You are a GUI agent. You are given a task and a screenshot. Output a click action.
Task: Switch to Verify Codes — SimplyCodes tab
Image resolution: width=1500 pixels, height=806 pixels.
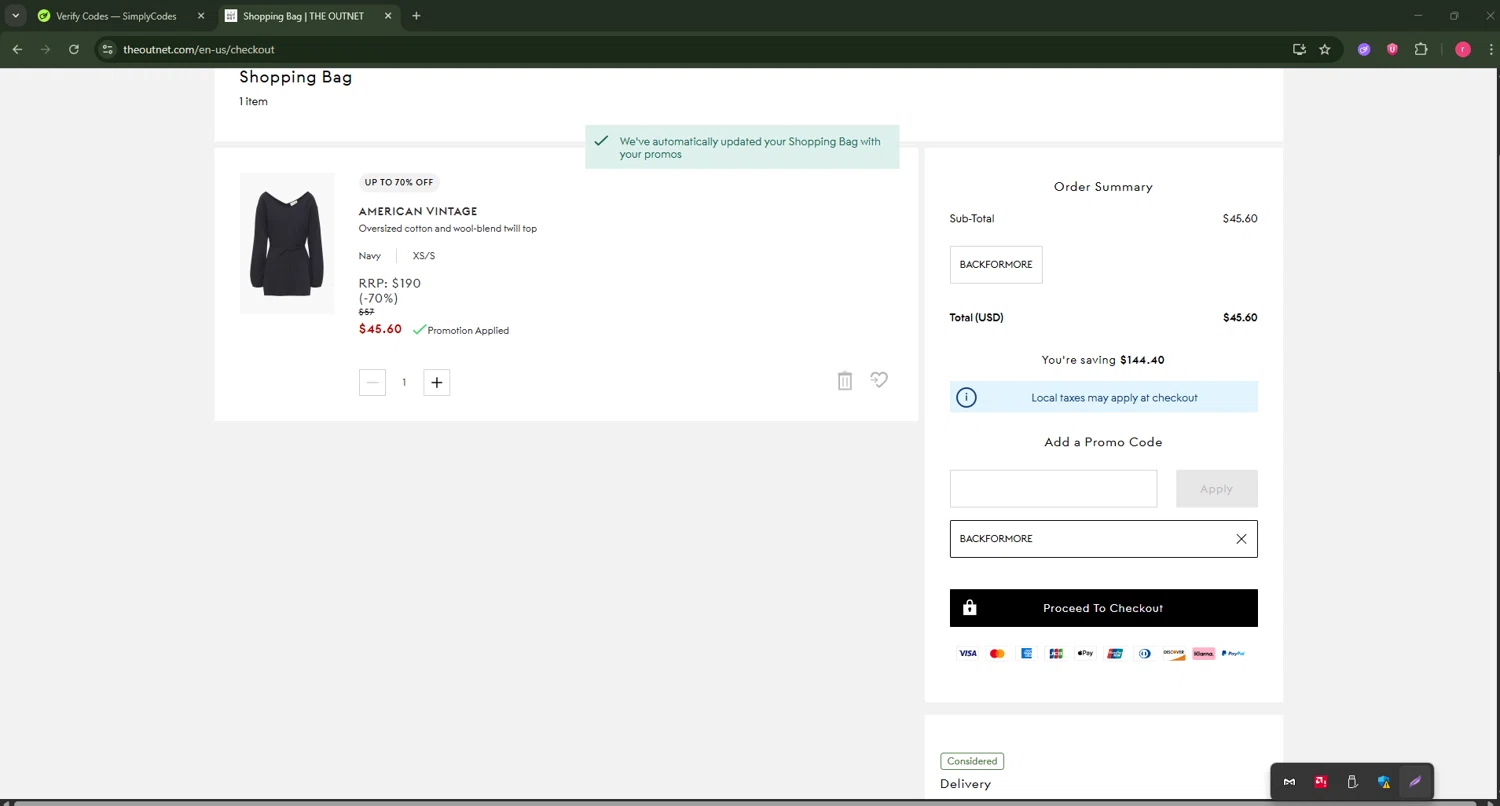click(x=116, y=16)
